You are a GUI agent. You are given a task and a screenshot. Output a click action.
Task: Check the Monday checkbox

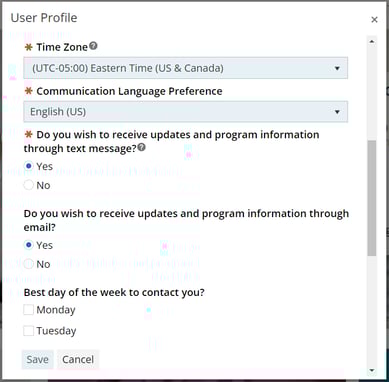(28, 310)
